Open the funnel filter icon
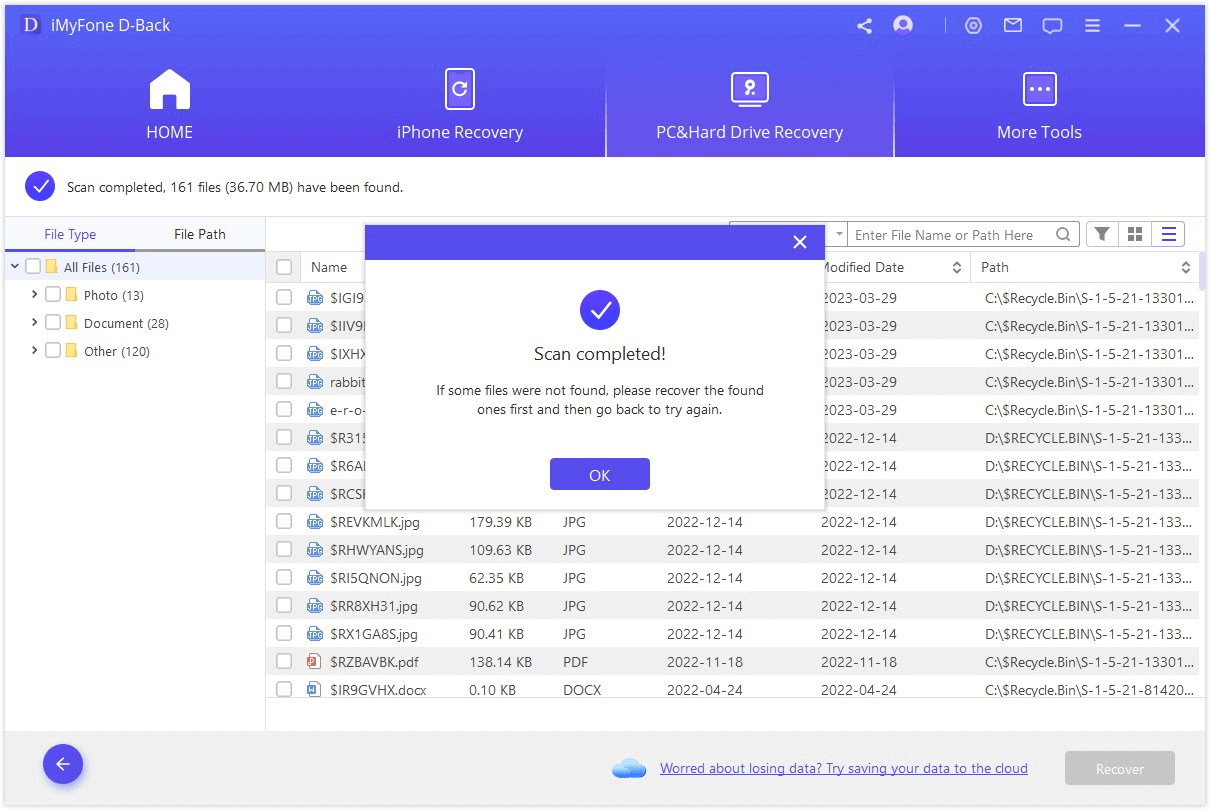This screenshot has height=809, width=1209. [x=1101, y=234]
